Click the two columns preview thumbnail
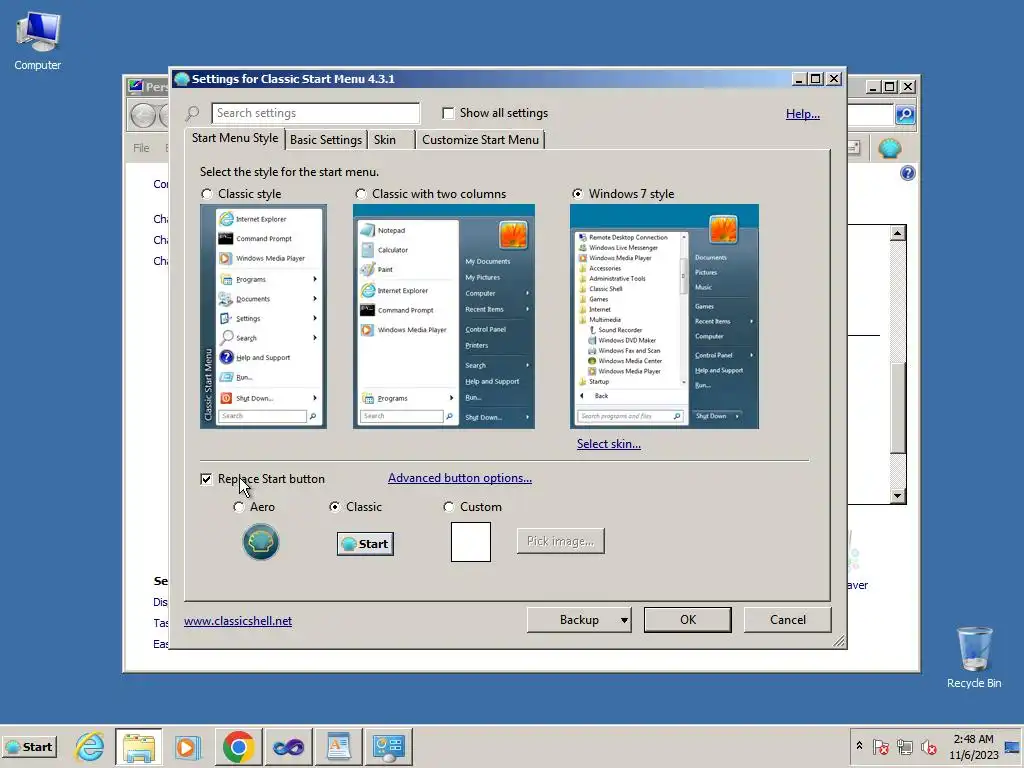The width and height of the screenshot is (1024, 768). pos(443,317)
